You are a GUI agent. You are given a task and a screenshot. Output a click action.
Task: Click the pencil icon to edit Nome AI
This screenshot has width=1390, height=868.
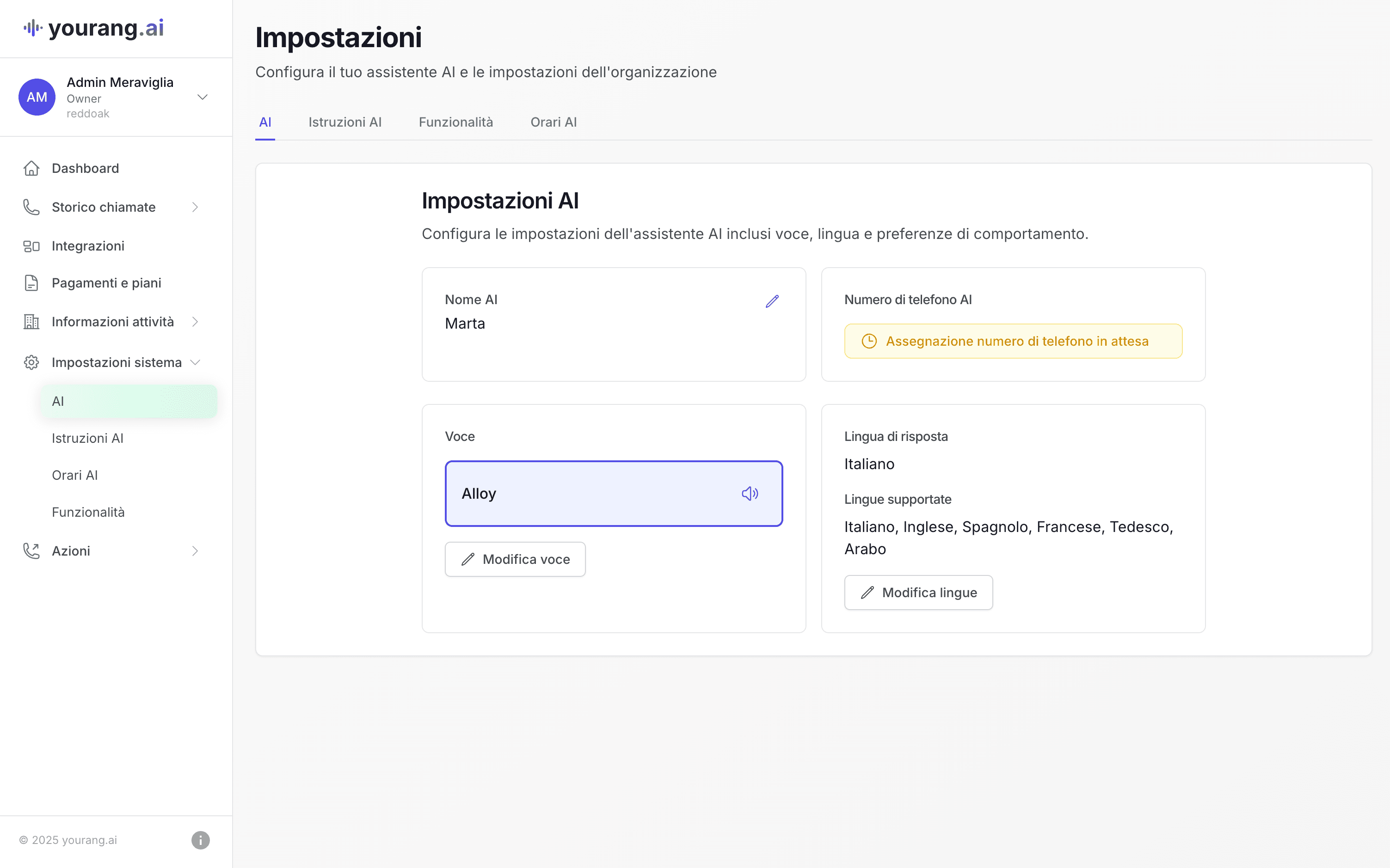tap(772, 301)
